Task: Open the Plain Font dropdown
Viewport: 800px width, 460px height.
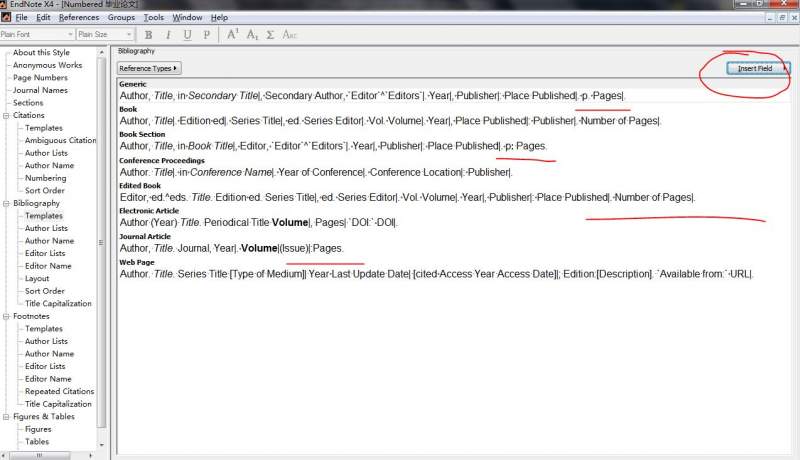Action: point(37,34)
